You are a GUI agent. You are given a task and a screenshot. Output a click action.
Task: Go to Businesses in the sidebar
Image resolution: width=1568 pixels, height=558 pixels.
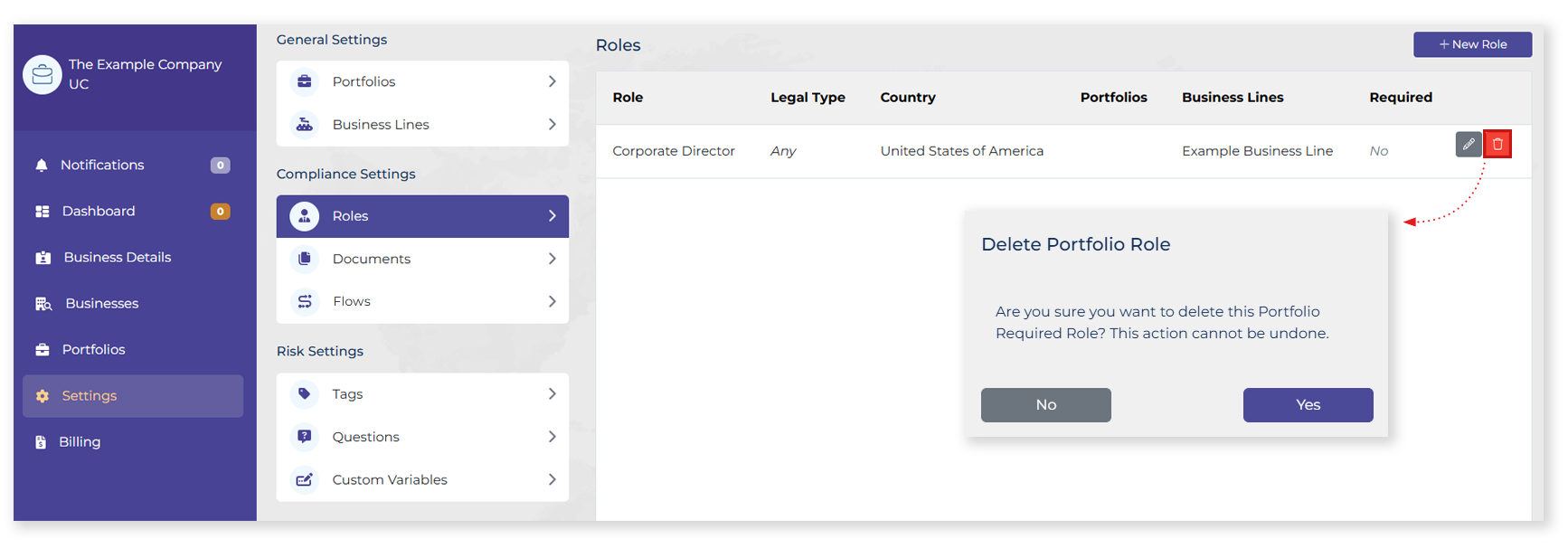click(101, 304)
